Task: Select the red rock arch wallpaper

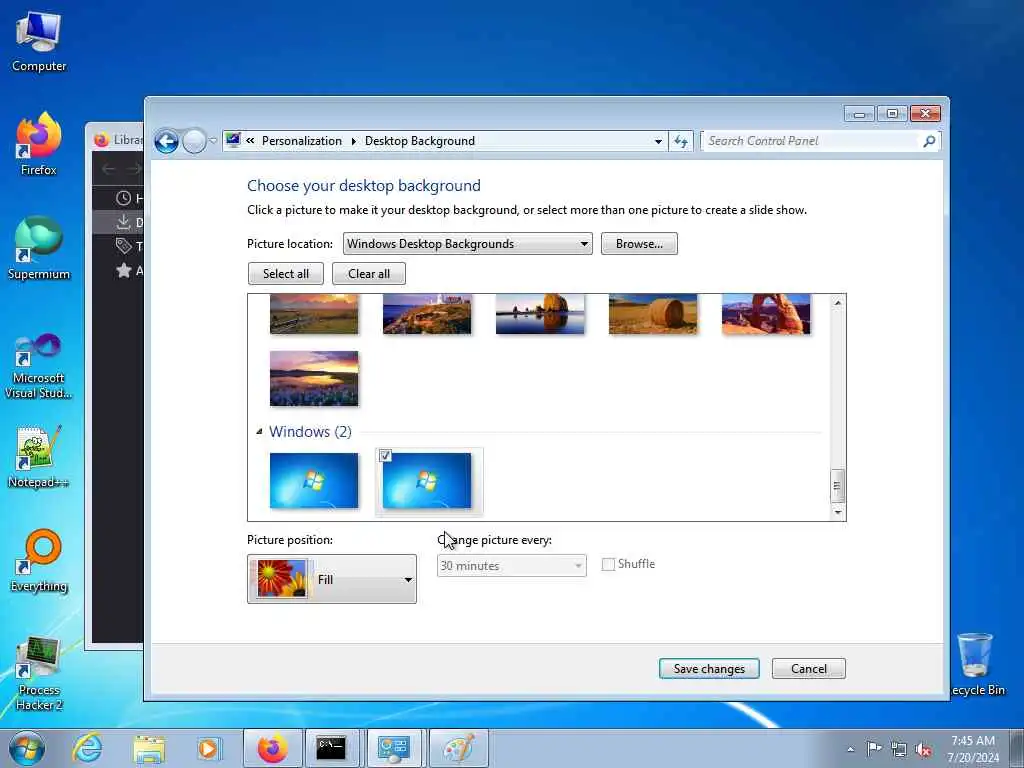Action: (766, 314)
